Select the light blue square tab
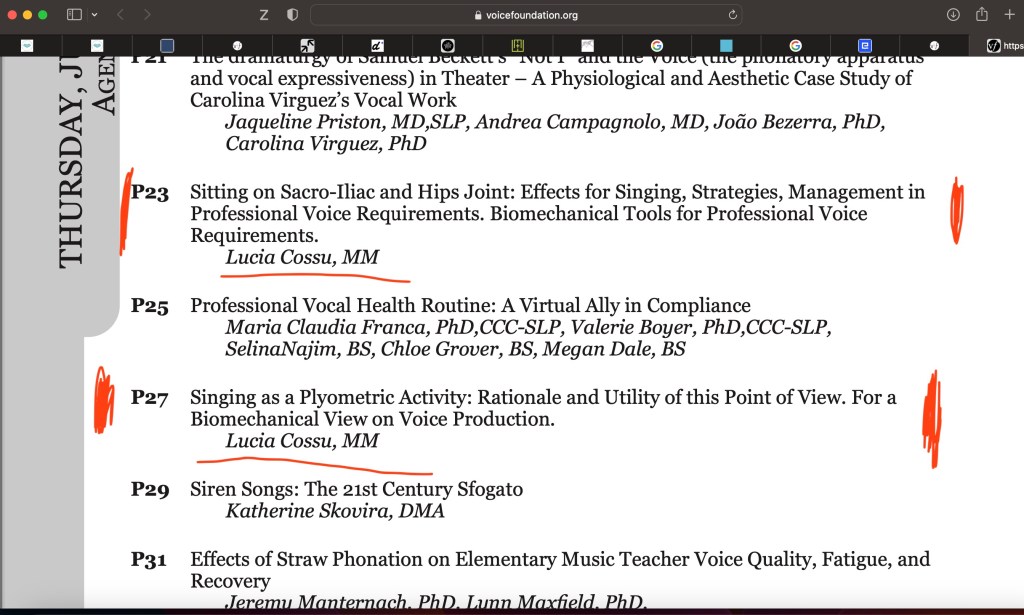Image resolution: width=1024 pixels, height=615 pixels. point(726,46)
